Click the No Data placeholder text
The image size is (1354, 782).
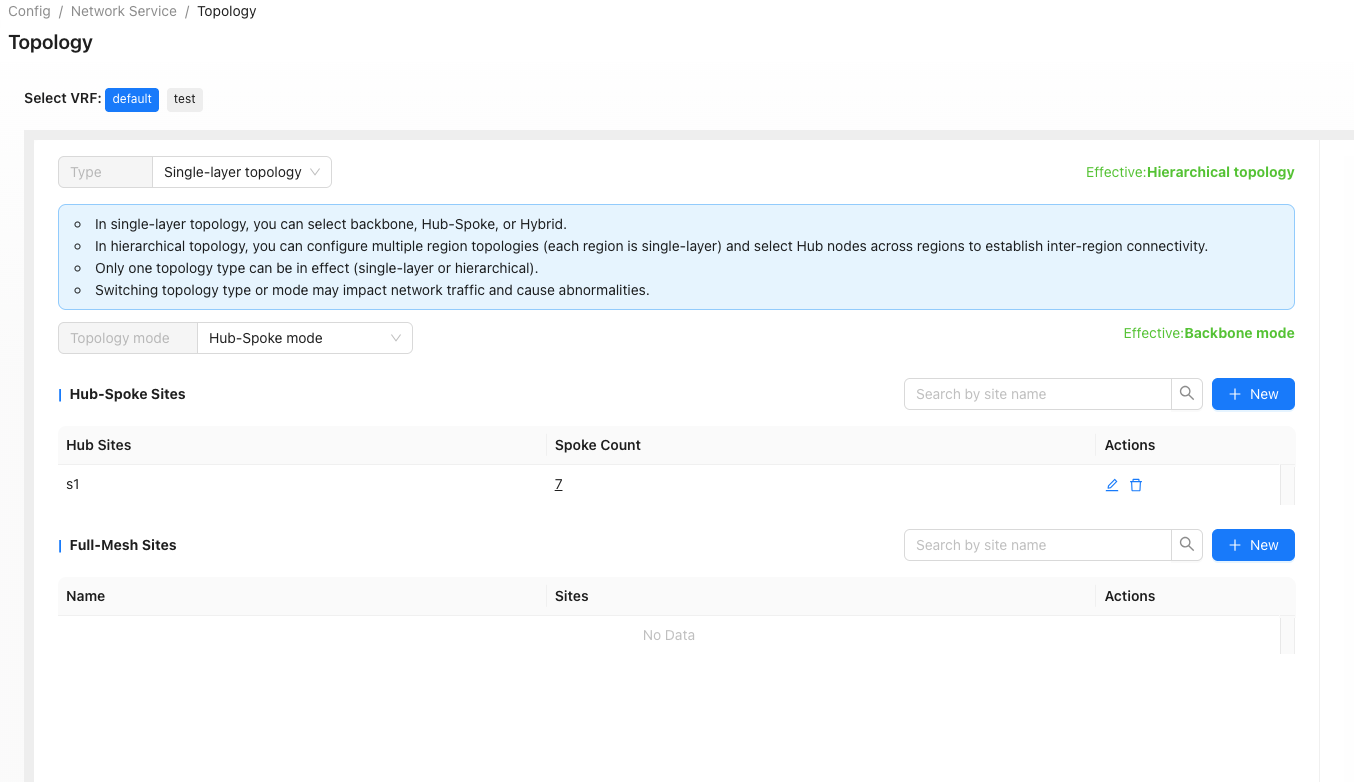coord(669,635)
